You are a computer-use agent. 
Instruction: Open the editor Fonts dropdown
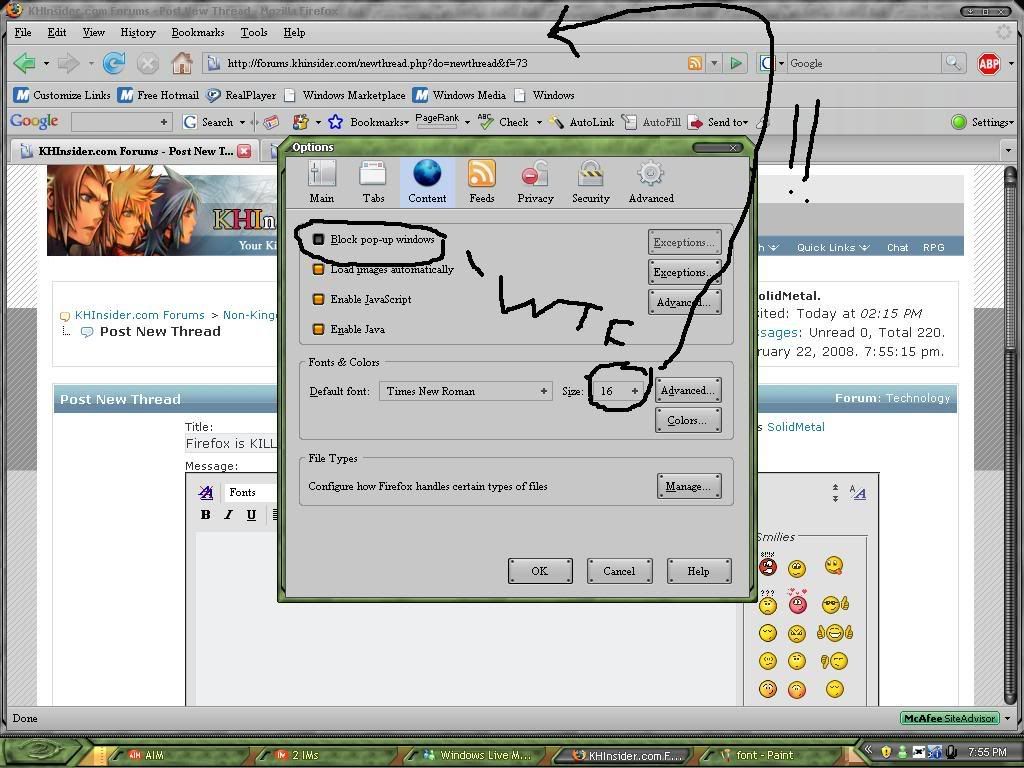point(249,492)
